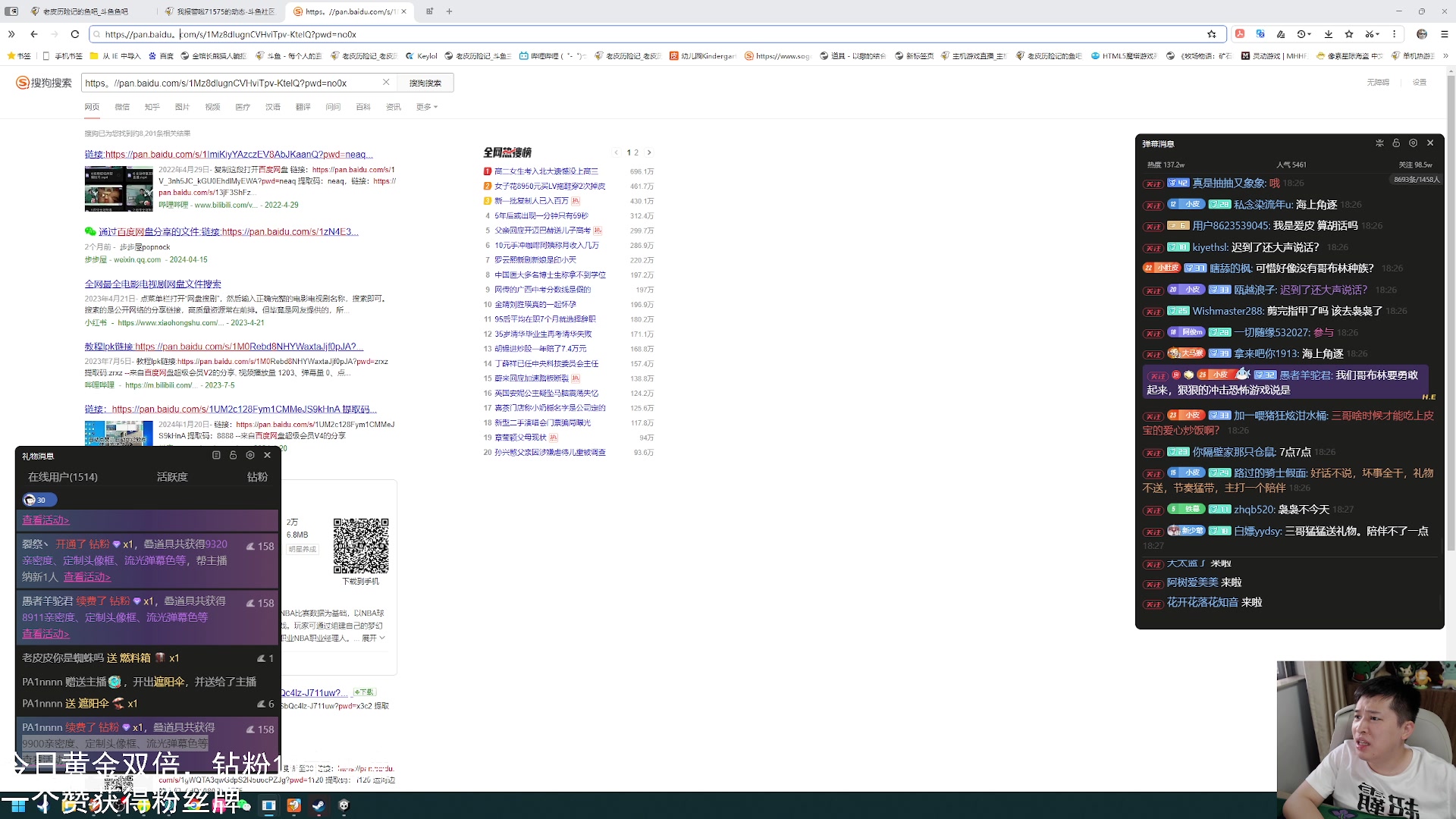
Task: Click the filter icon in the 弹幕消息 header
Action: point(1379,143)
